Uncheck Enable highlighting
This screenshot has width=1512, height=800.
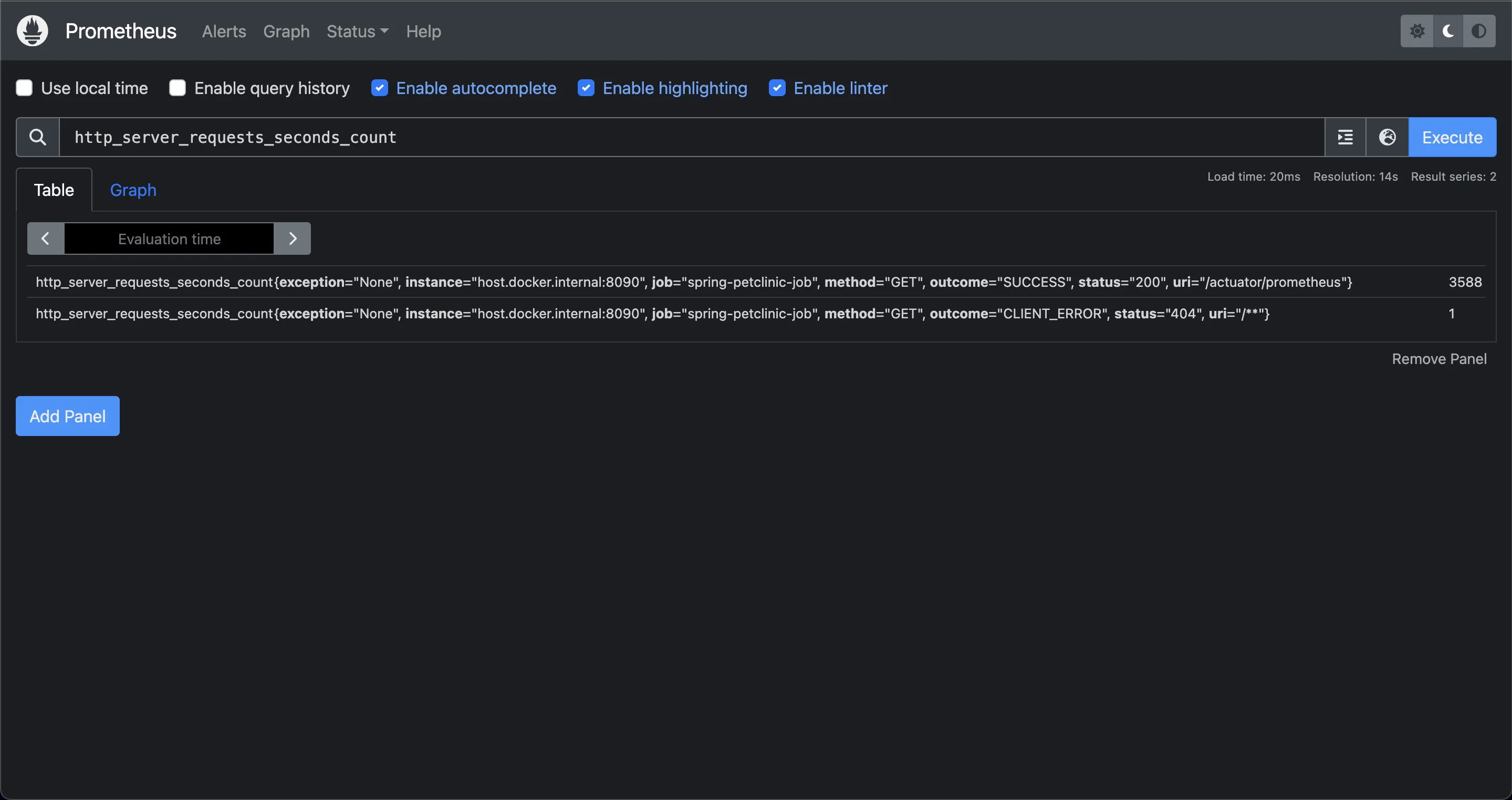[586, 88]
